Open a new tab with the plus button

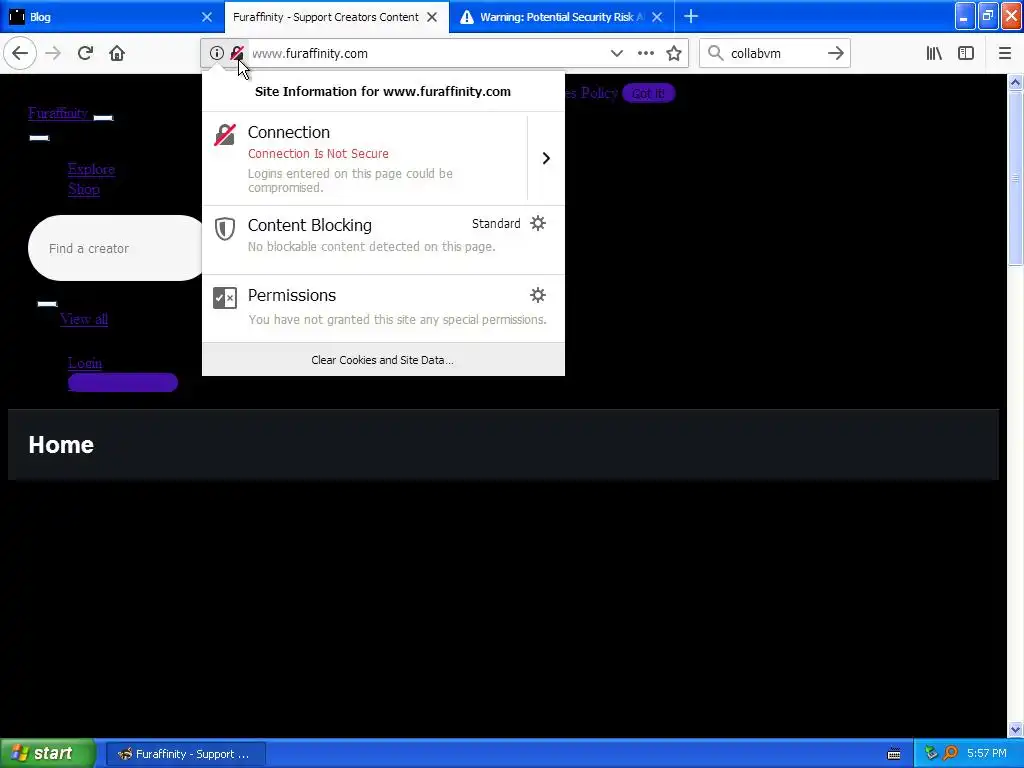click(x=691, y=17)
